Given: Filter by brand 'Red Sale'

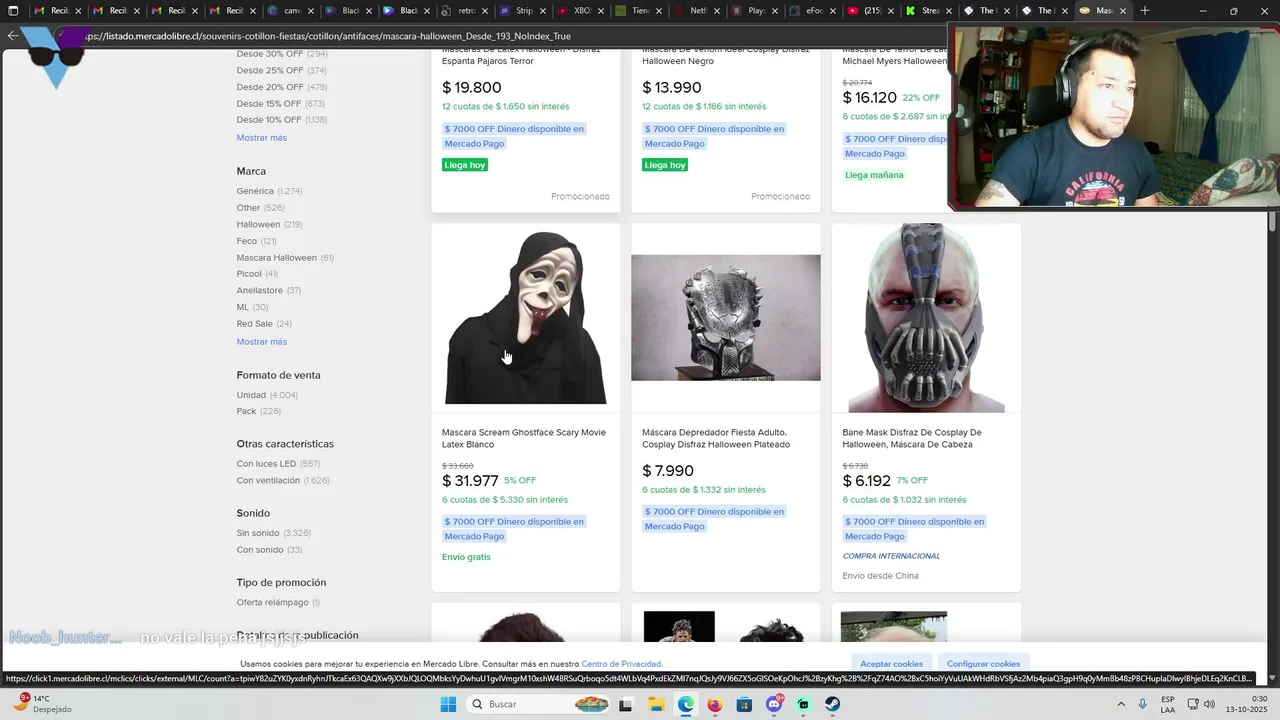Looking at the screenshot, I should (264, 324).
